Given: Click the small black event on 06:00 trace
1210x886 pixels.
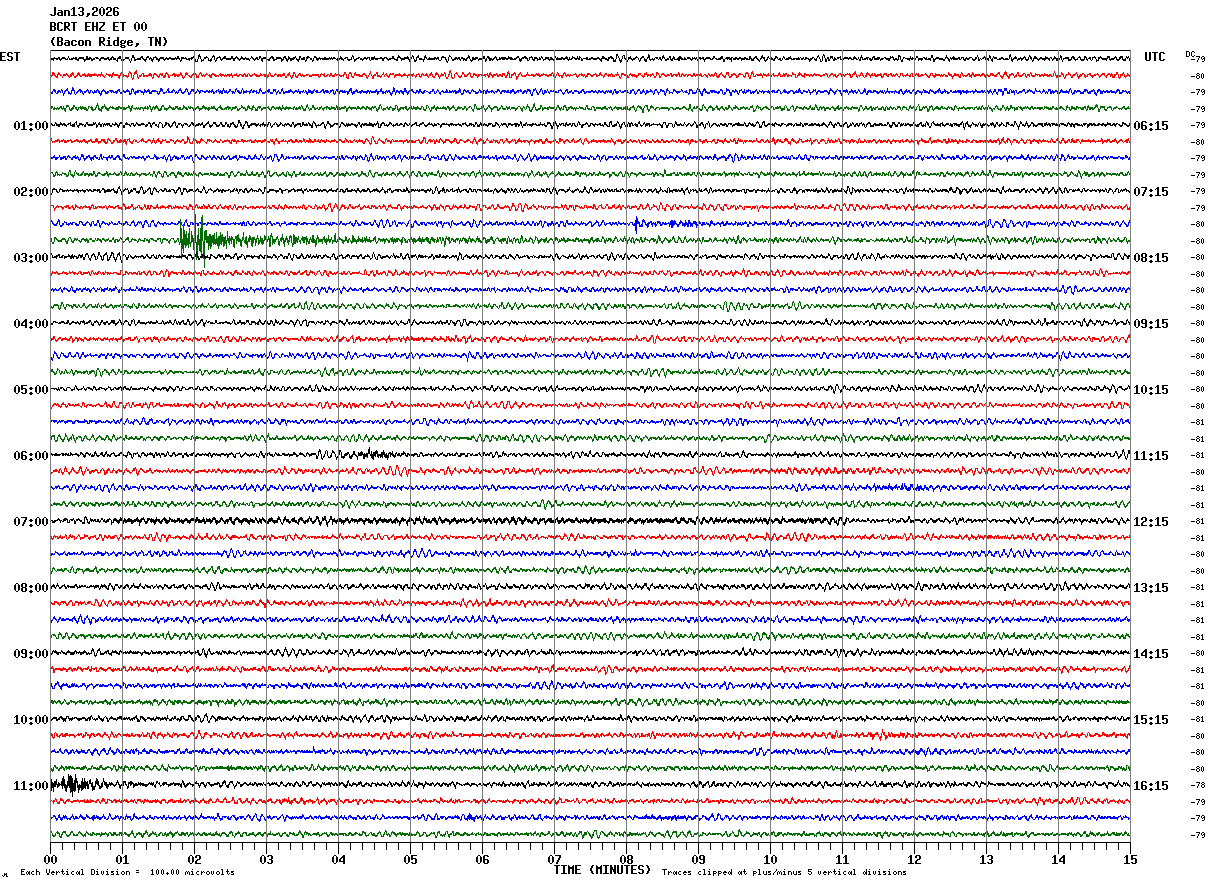Looking at the screenshot, I should pyautogui.click(x=375, y=454).
